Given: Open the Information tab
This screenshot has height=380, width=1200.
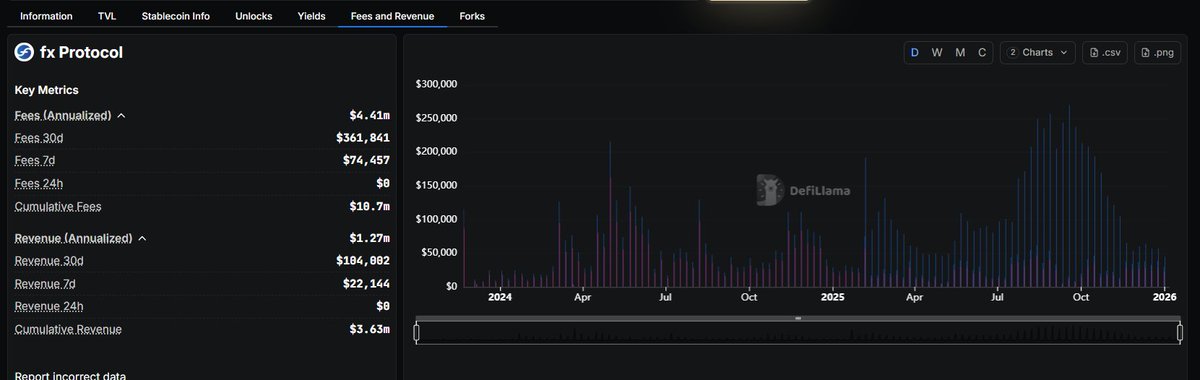Looking at the screenshot, I should (x=46, y=17).
